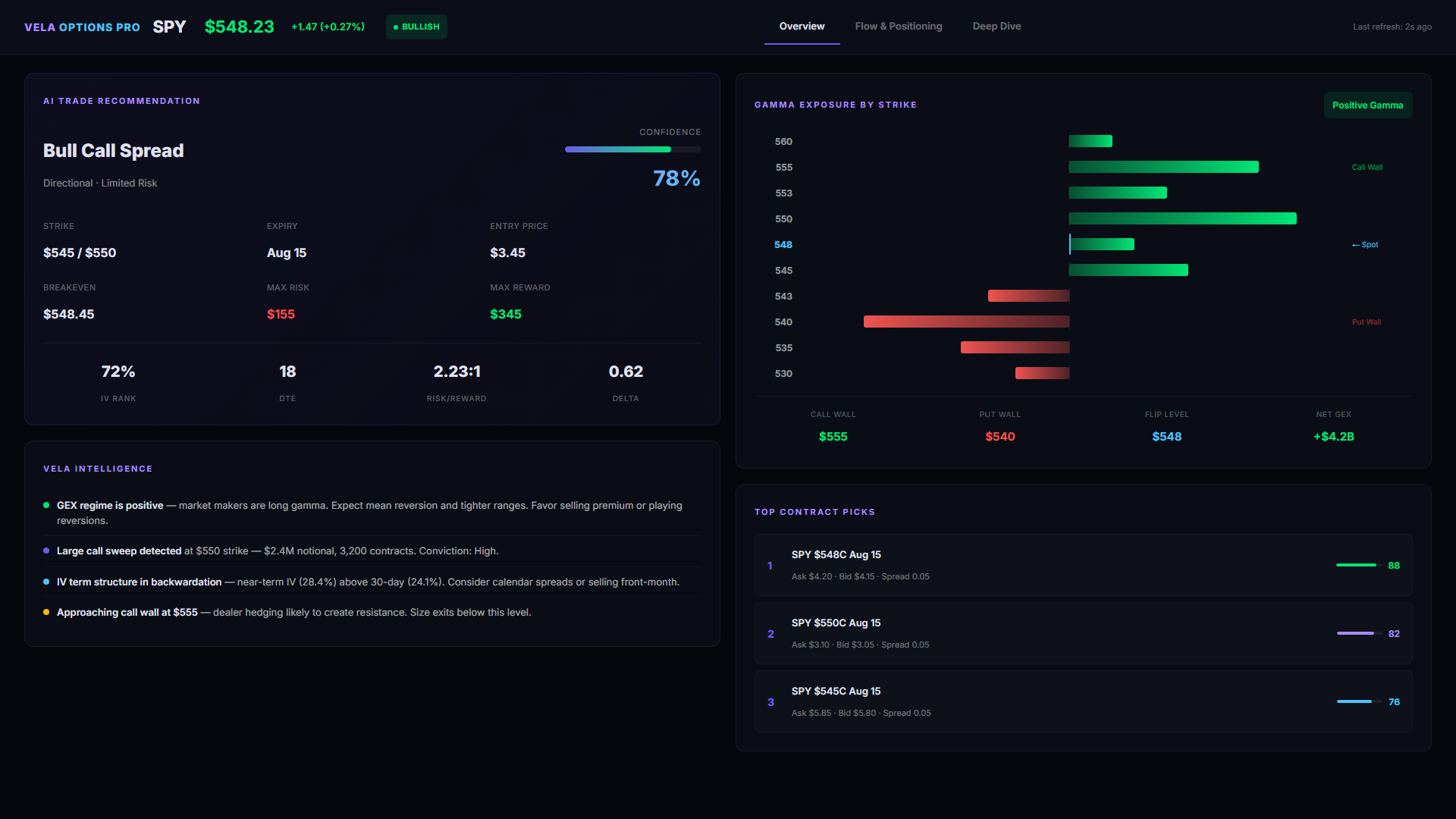
Task: Click the Ask $4.20 Bid $4.15 quote line
Action: click(860, 576)
